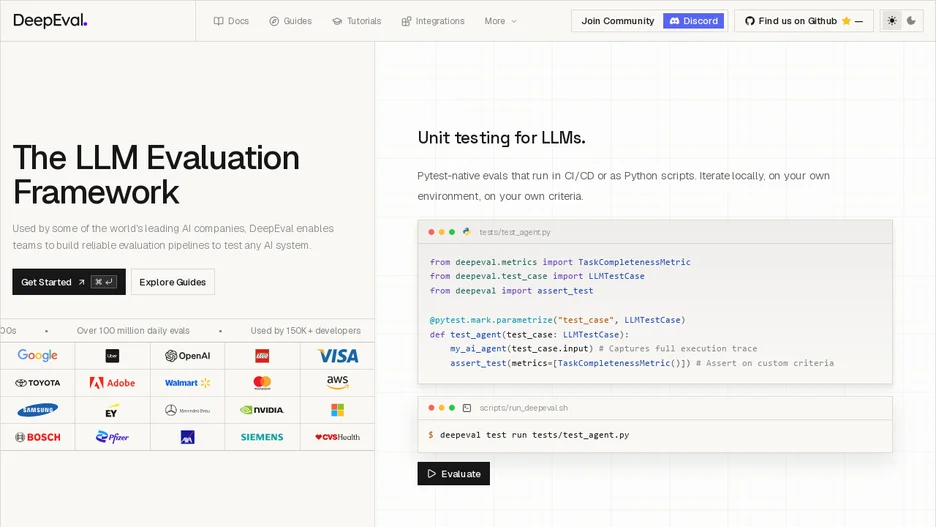Screen dimensions: 936x527
Task: Click the AXA logo
Action: pos(187,437)
